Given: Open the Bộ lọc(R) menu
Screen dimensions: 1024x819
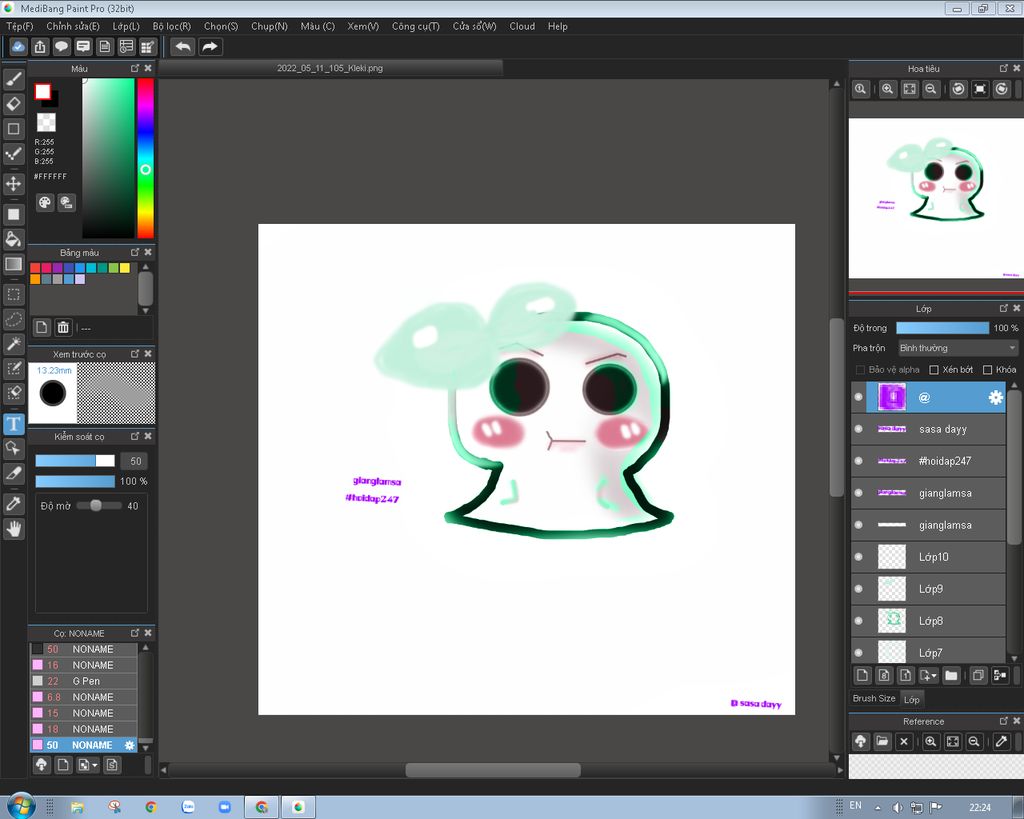Looking at the screenshot, I should pyautogui.click(x=172, y=26).
